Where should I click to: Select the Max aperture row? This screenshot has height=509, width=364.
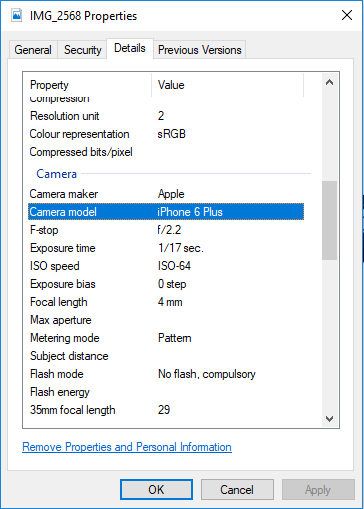click(166, 320)
